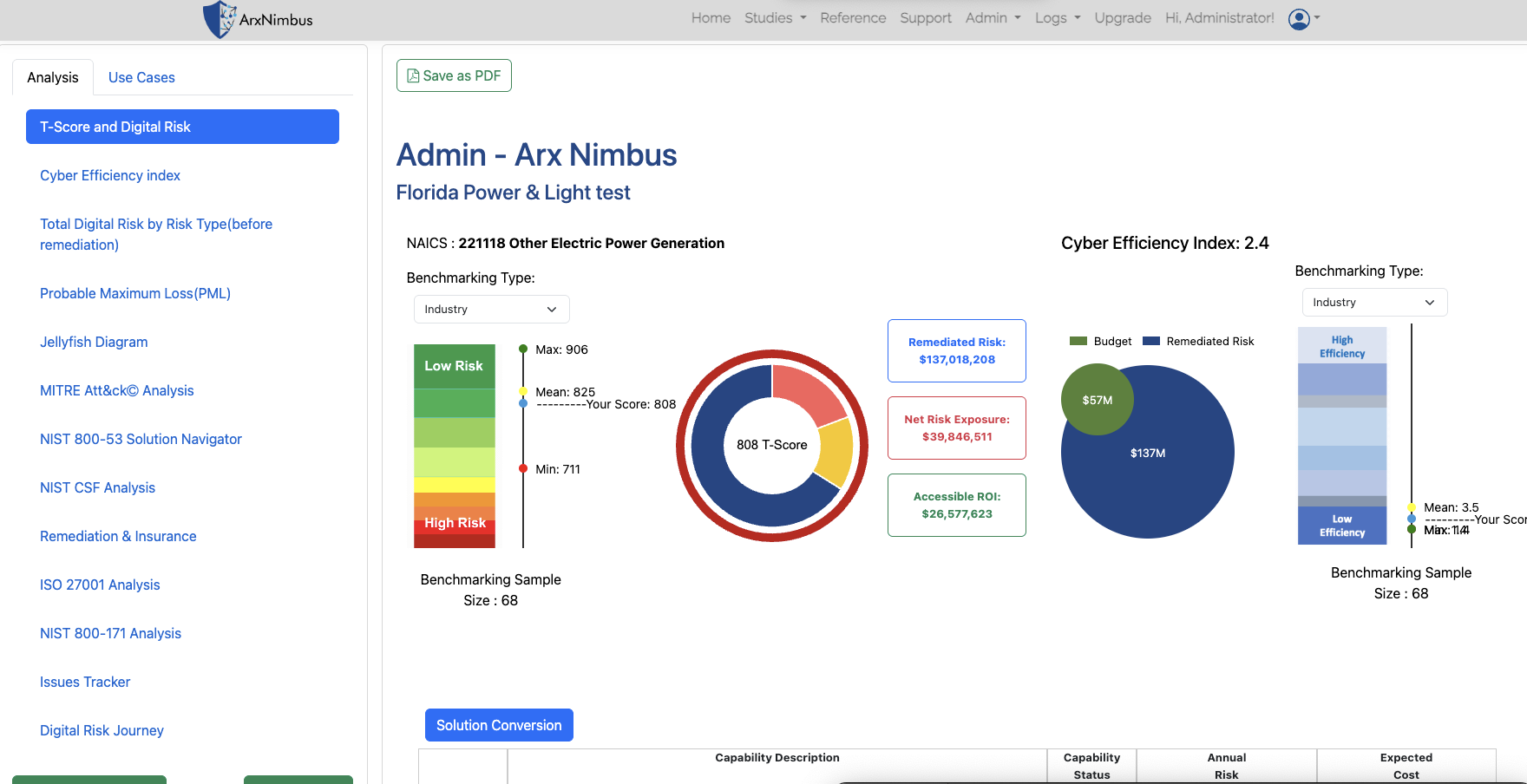Open the Support page
The height and width of the screenshot is (784, 1527).
pos(925,18)
